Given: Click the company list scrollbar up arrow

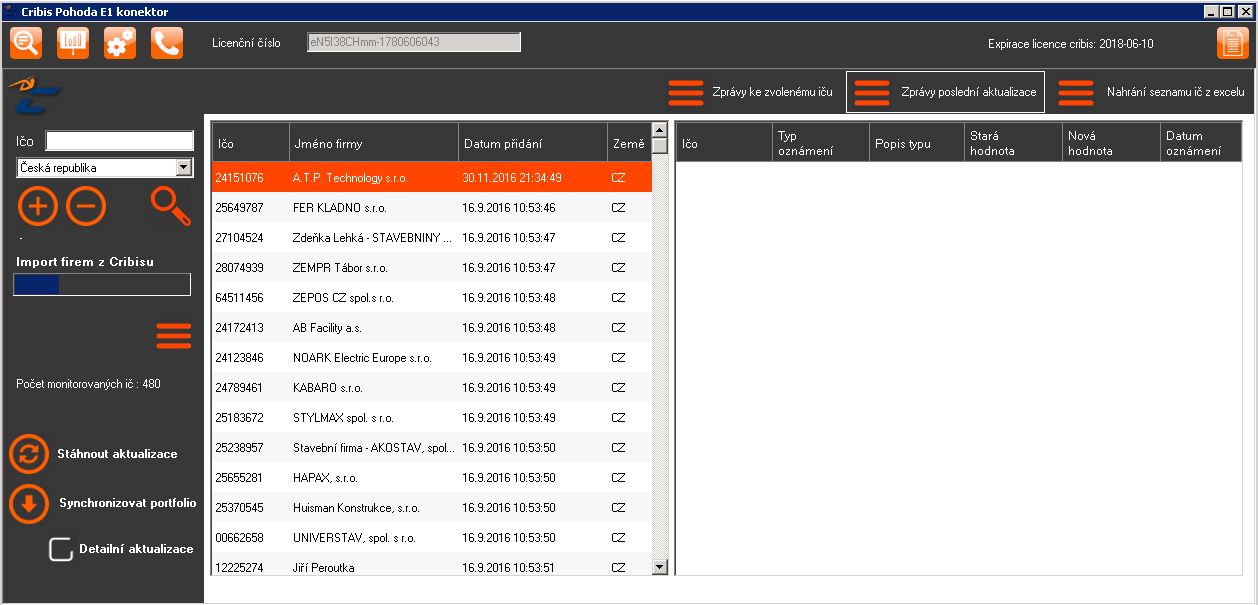Looking at the screenshot, I should tap(659, 129).
